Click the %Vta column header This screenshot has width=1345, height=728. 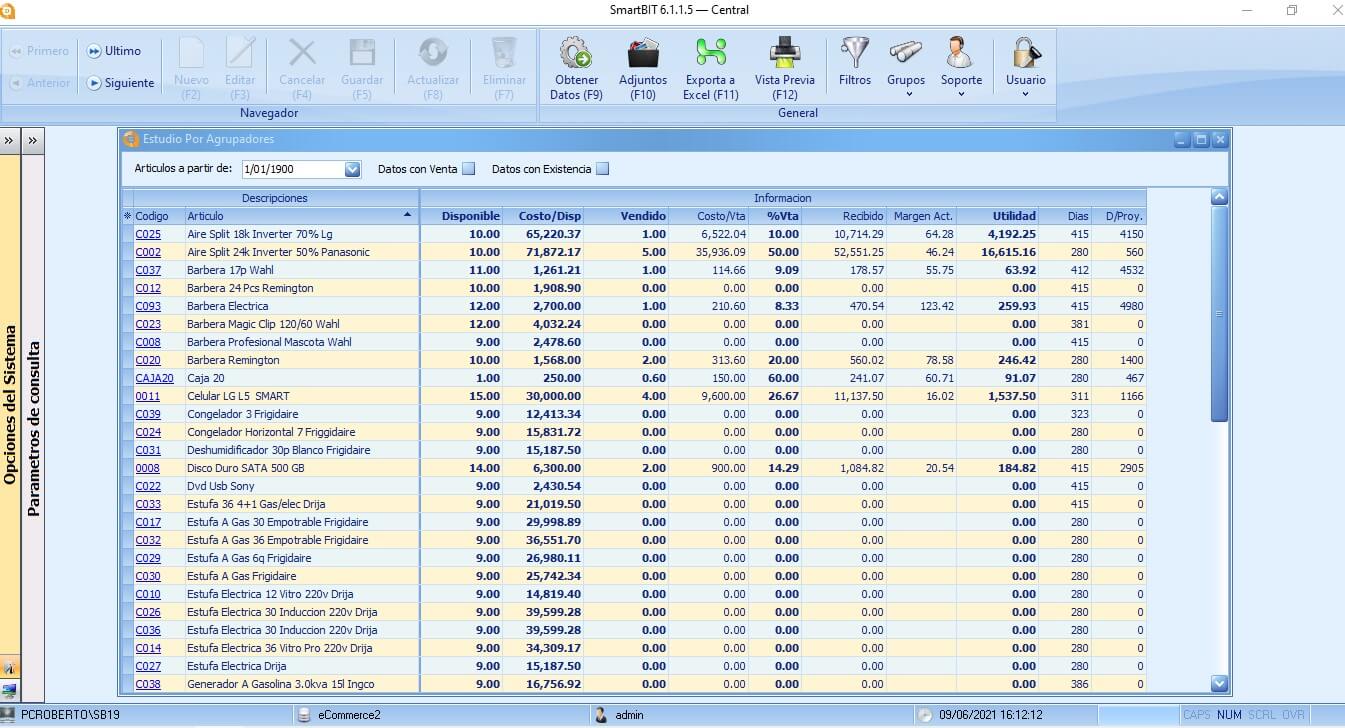pyautogui.click(x=775, y=216)
